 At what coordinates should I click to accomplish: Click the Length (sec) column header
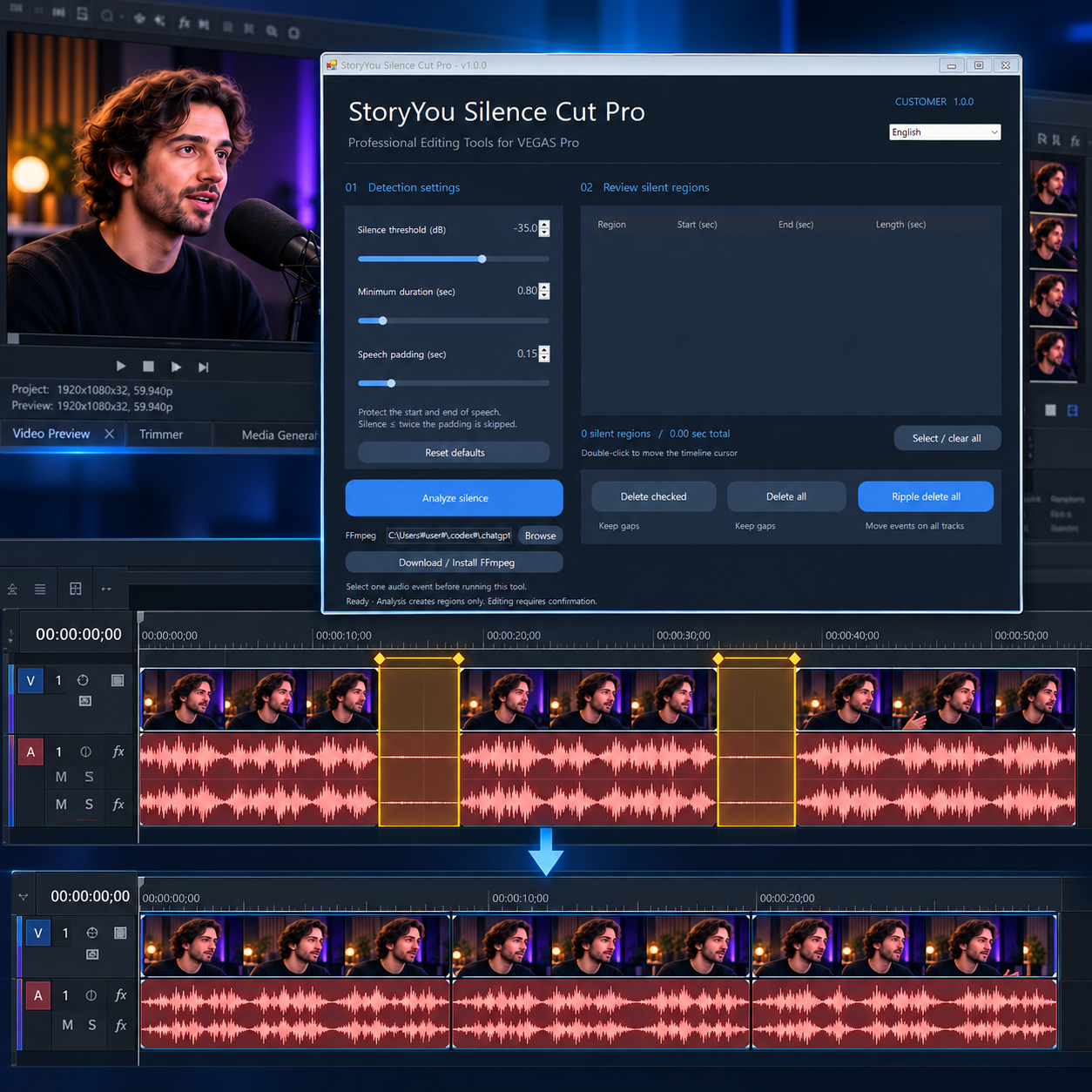click(x=900, y=225)
